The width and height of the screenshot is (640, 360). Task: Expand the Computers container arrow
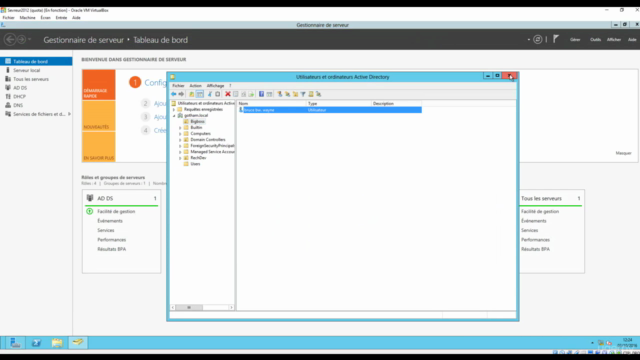point(180,134)
